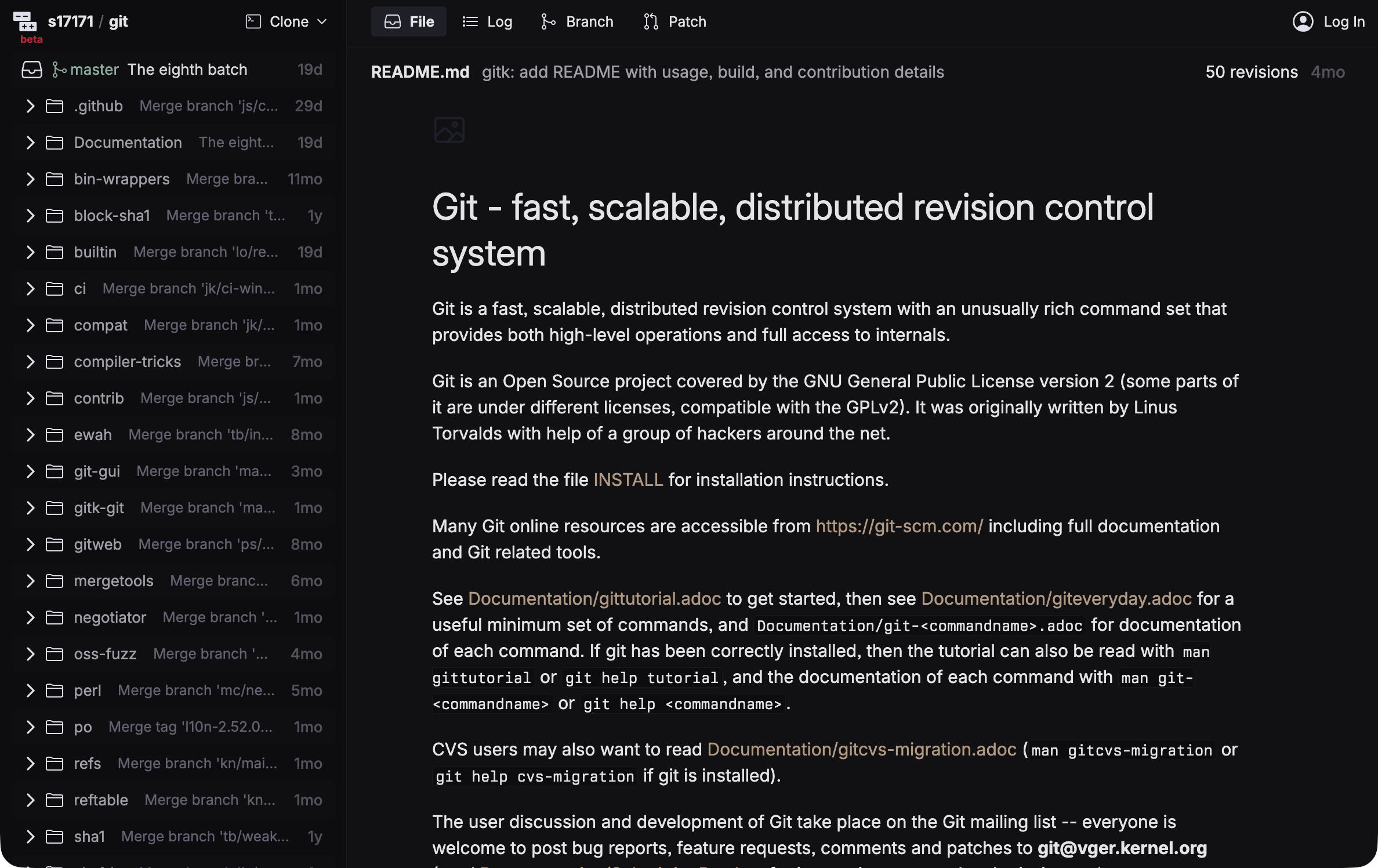Expand the perl folder tree item
This screenshot has height=868, width=1378.
coord(30,691)
